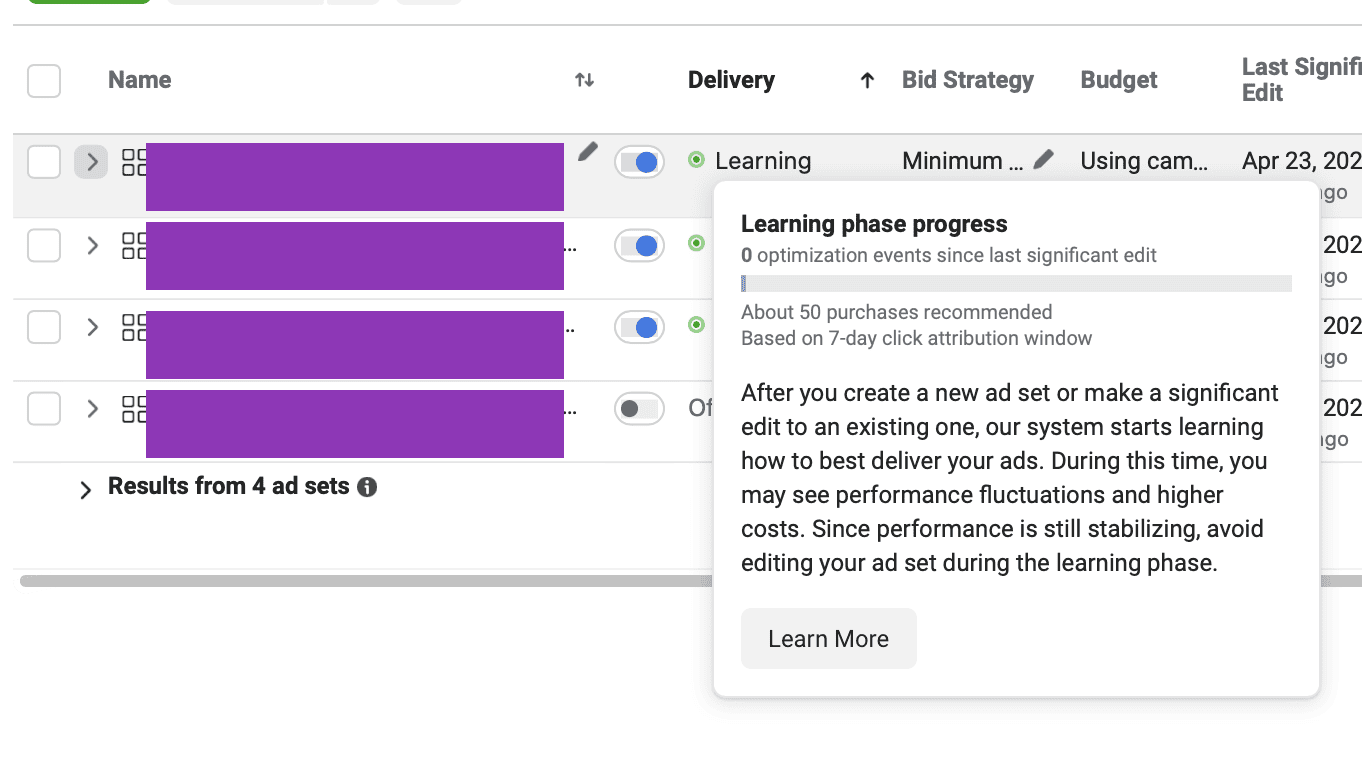Expand the second ad set row chevron
Screen dimensions: 1362x778
(92, 245)
